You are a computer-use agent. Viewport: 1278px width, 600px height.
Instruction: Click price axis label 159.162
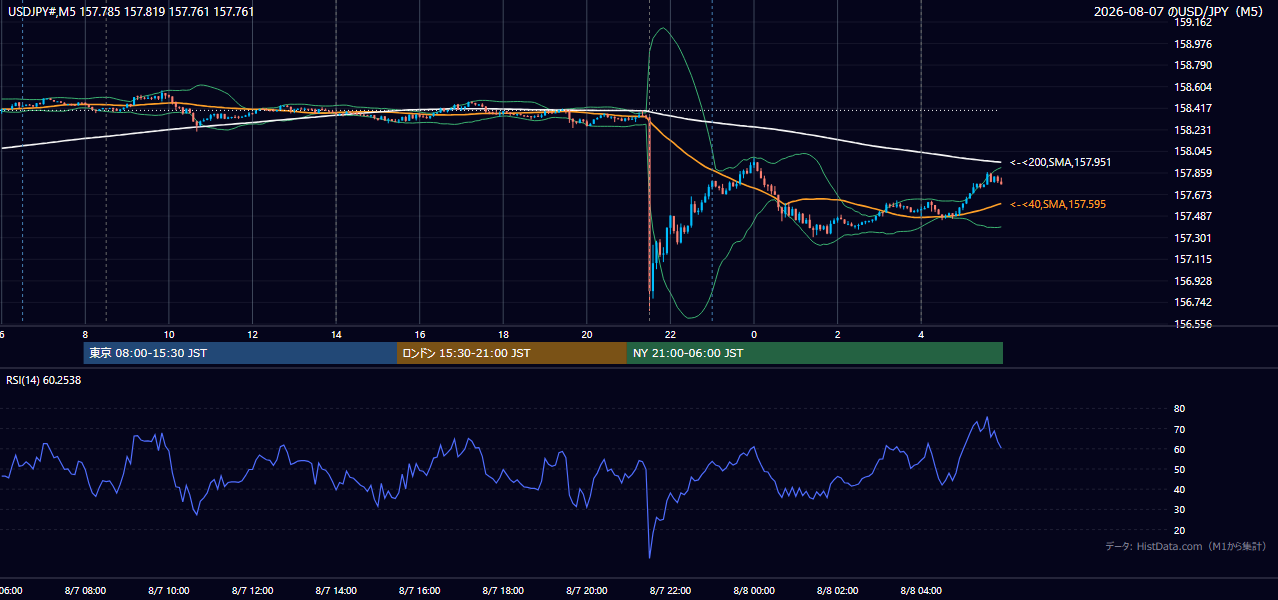point(1194,22)
